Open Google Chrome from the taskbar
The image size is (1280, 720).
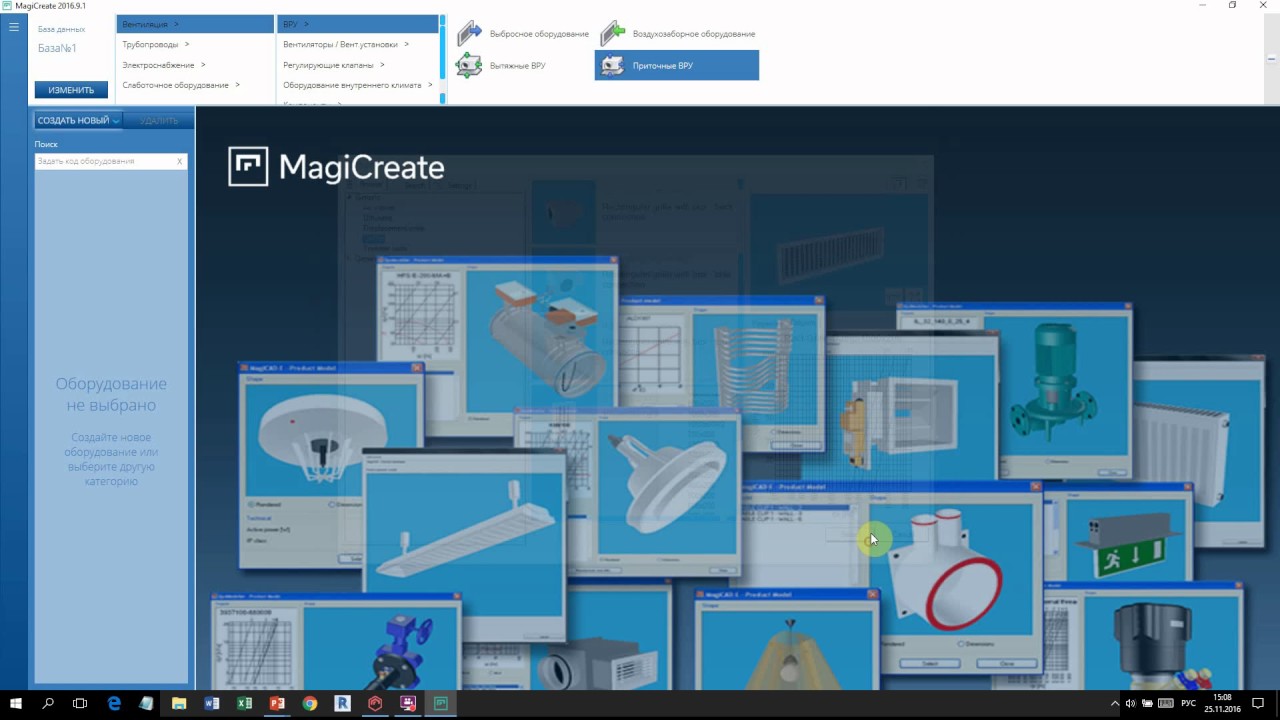[x=310, y=704]
